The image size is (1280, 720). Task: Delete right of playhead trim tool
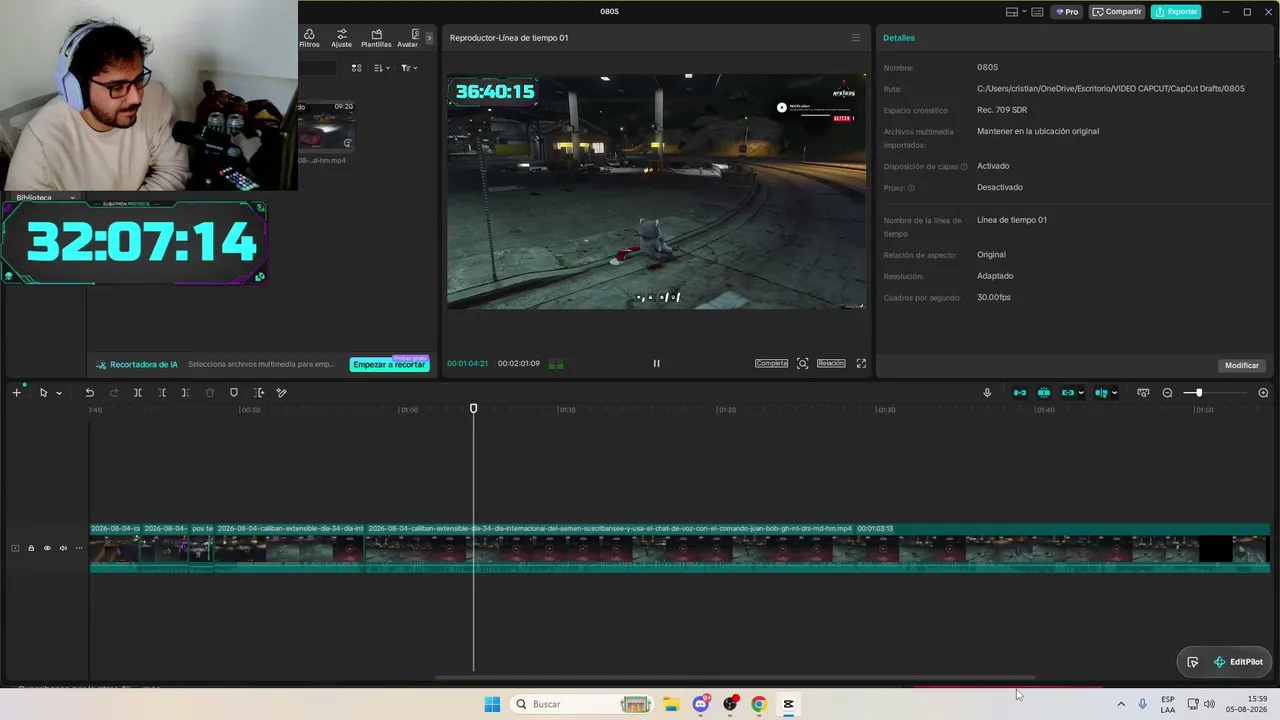[185, 393]
